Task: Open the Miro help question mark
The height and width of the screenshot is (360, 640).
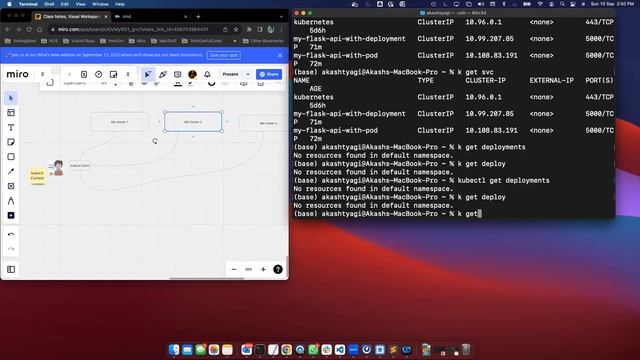Action: tap(278, 269)
